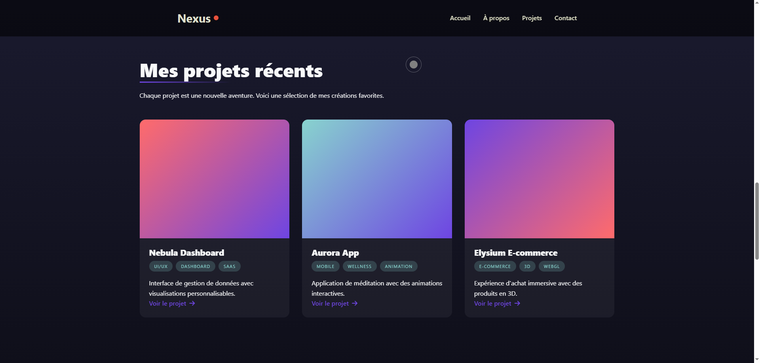Select the DASHBOARD tag

tap(195, 266)
